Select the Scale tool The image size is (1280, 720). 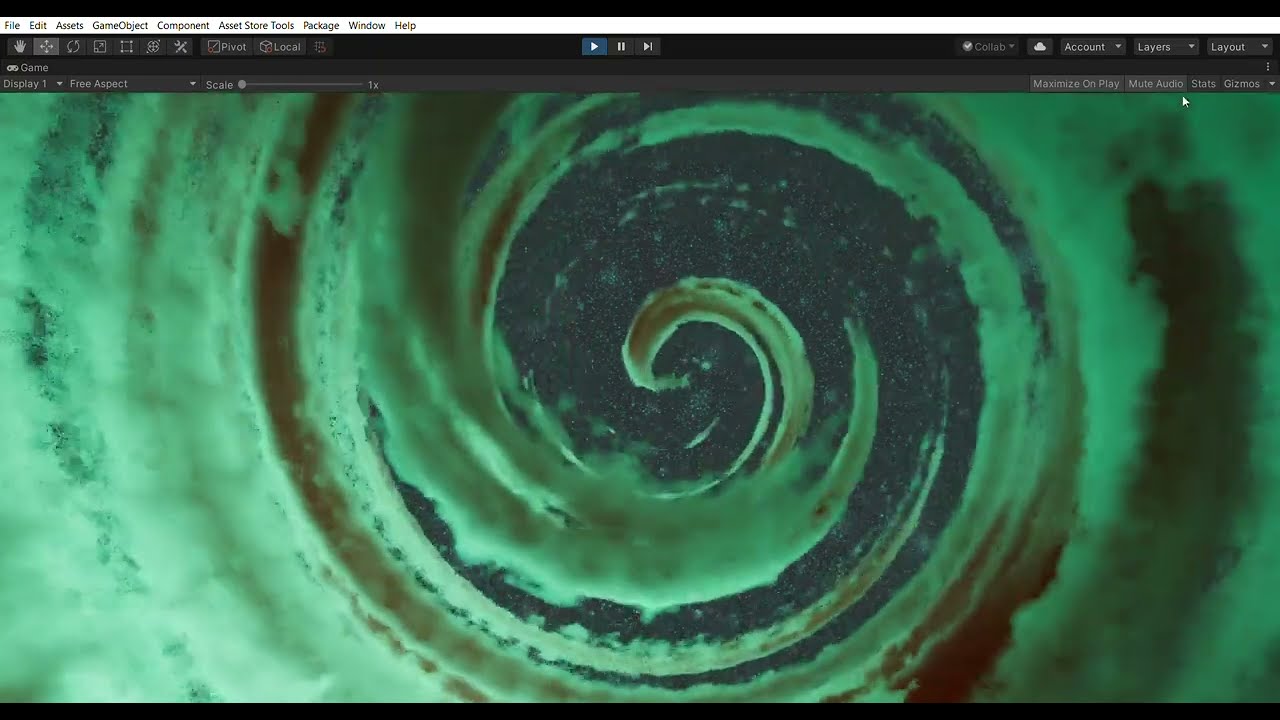[x=100, y=47]
